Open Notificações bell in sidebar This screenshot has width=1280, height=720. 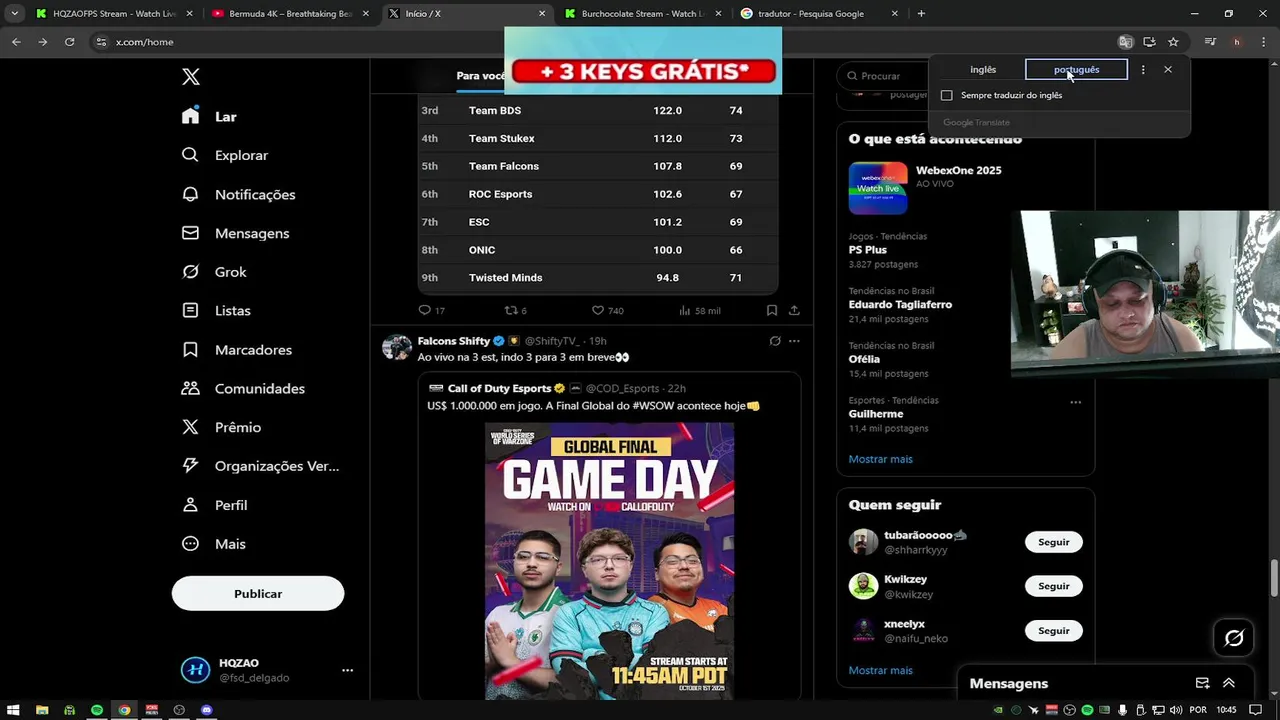click(238, 194)
